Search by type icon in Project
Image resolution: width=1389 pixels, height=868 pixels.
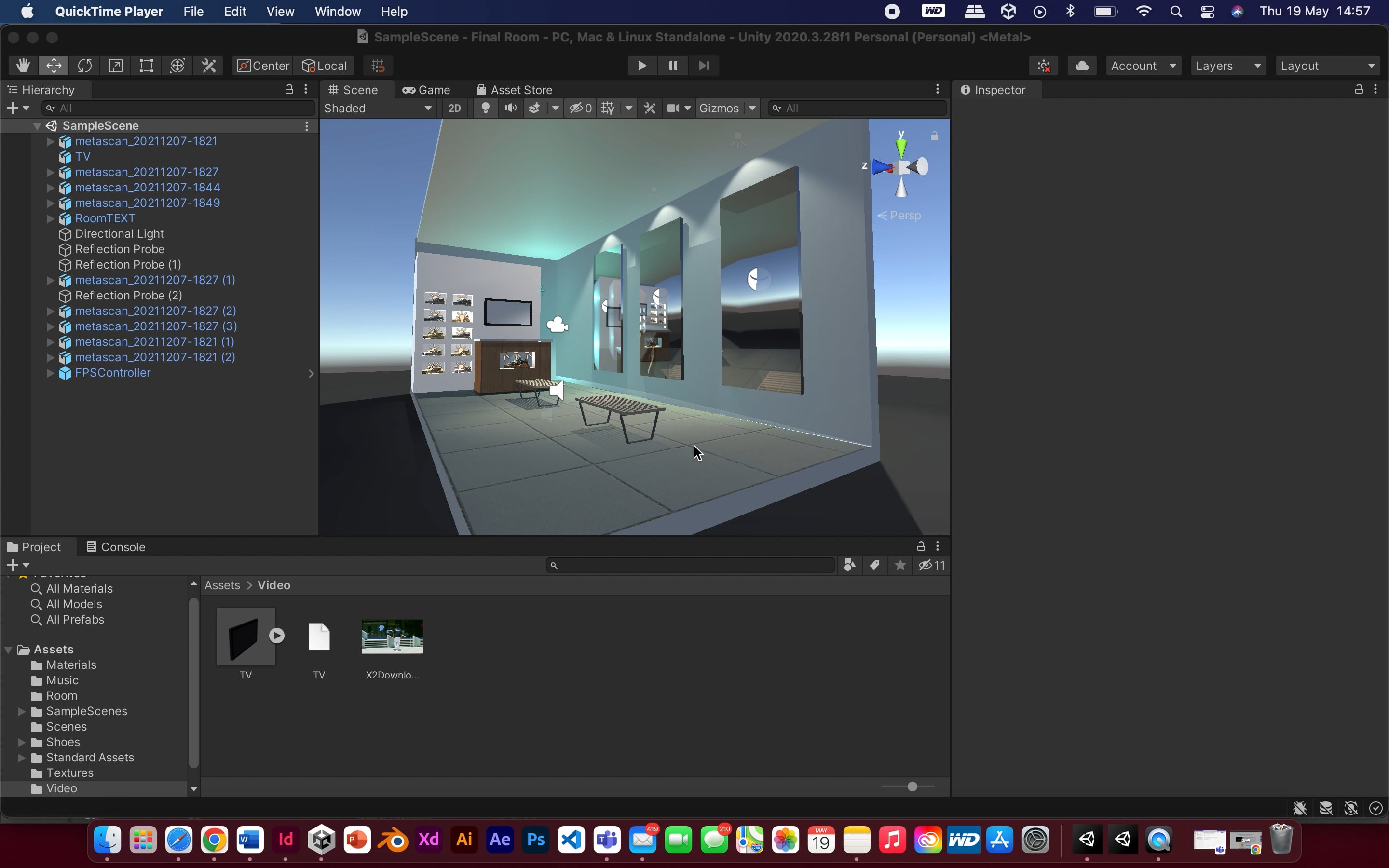tap(850, 565)
